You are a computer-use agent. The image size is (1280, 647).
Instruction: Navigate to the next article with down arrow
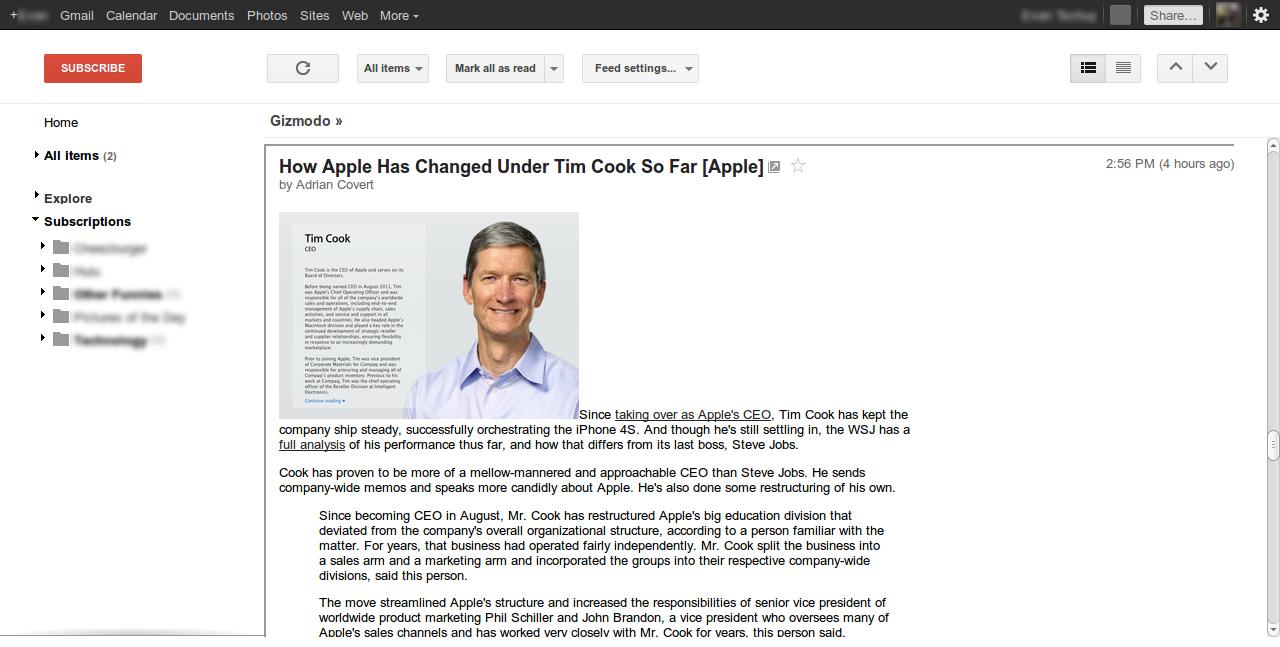coord(1210,68)
